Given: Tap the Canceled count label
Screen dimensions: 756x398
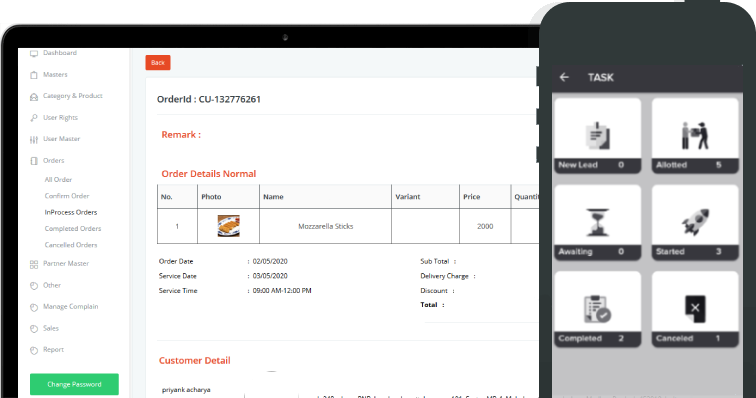Looking at the screenshot, I should point(695,339).
